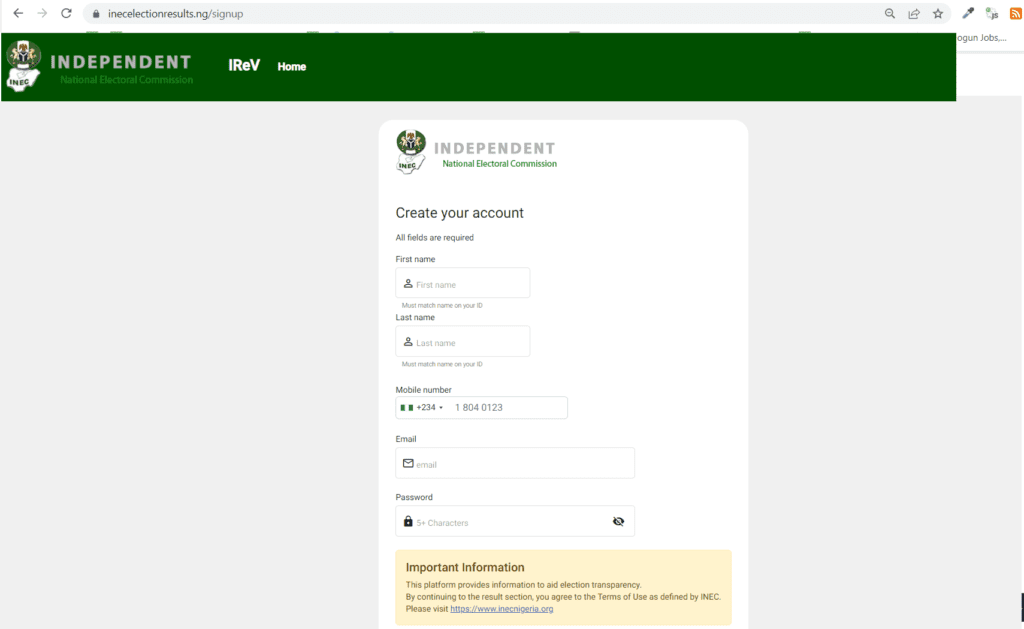Image resolution: width=1024 pixels, height=629 pixels.
Task: Click the address bar URL
Action: (176, 14)
